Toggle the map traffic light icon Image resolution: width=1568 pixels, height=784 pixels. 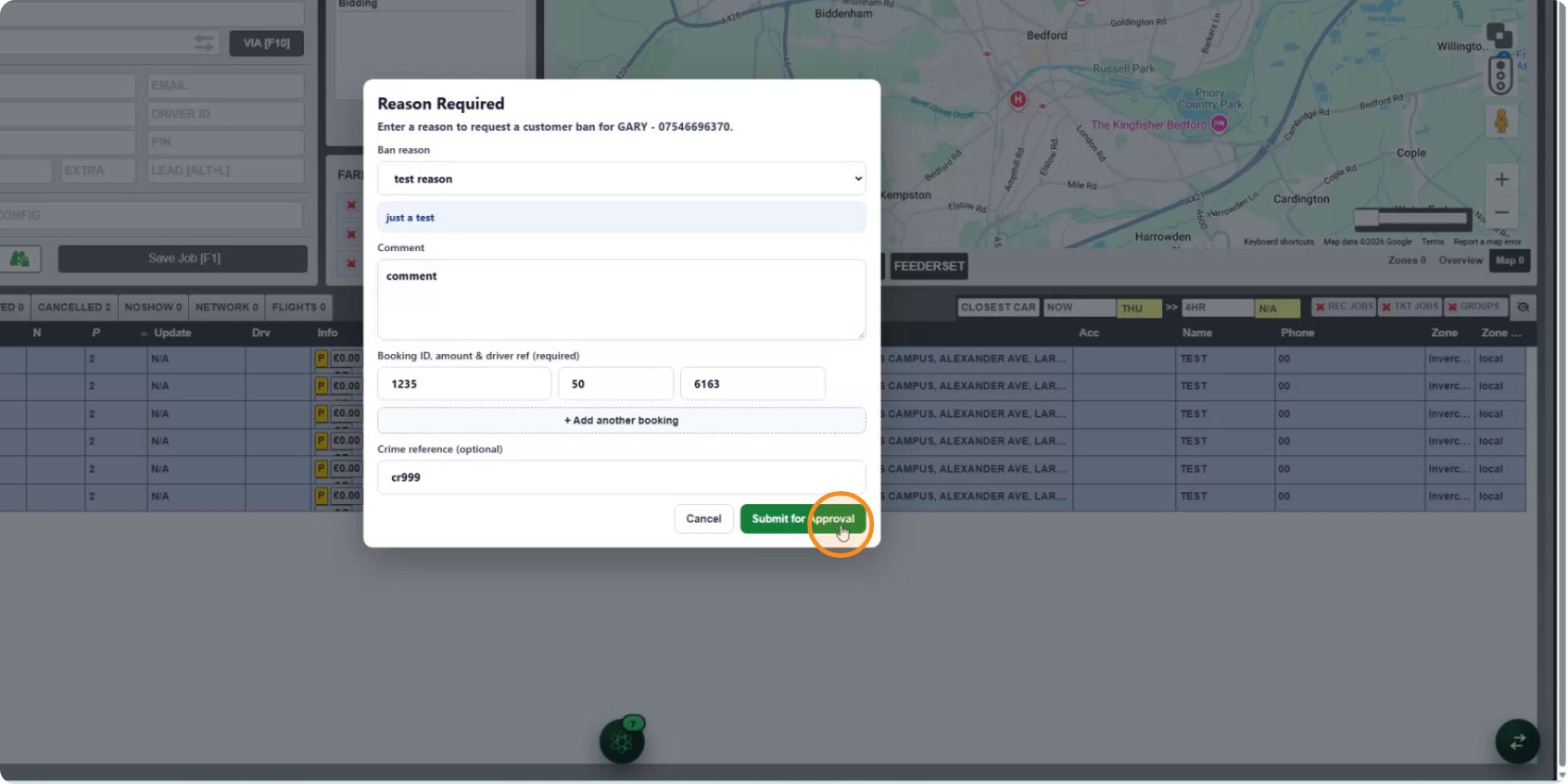click(1500, 76)
